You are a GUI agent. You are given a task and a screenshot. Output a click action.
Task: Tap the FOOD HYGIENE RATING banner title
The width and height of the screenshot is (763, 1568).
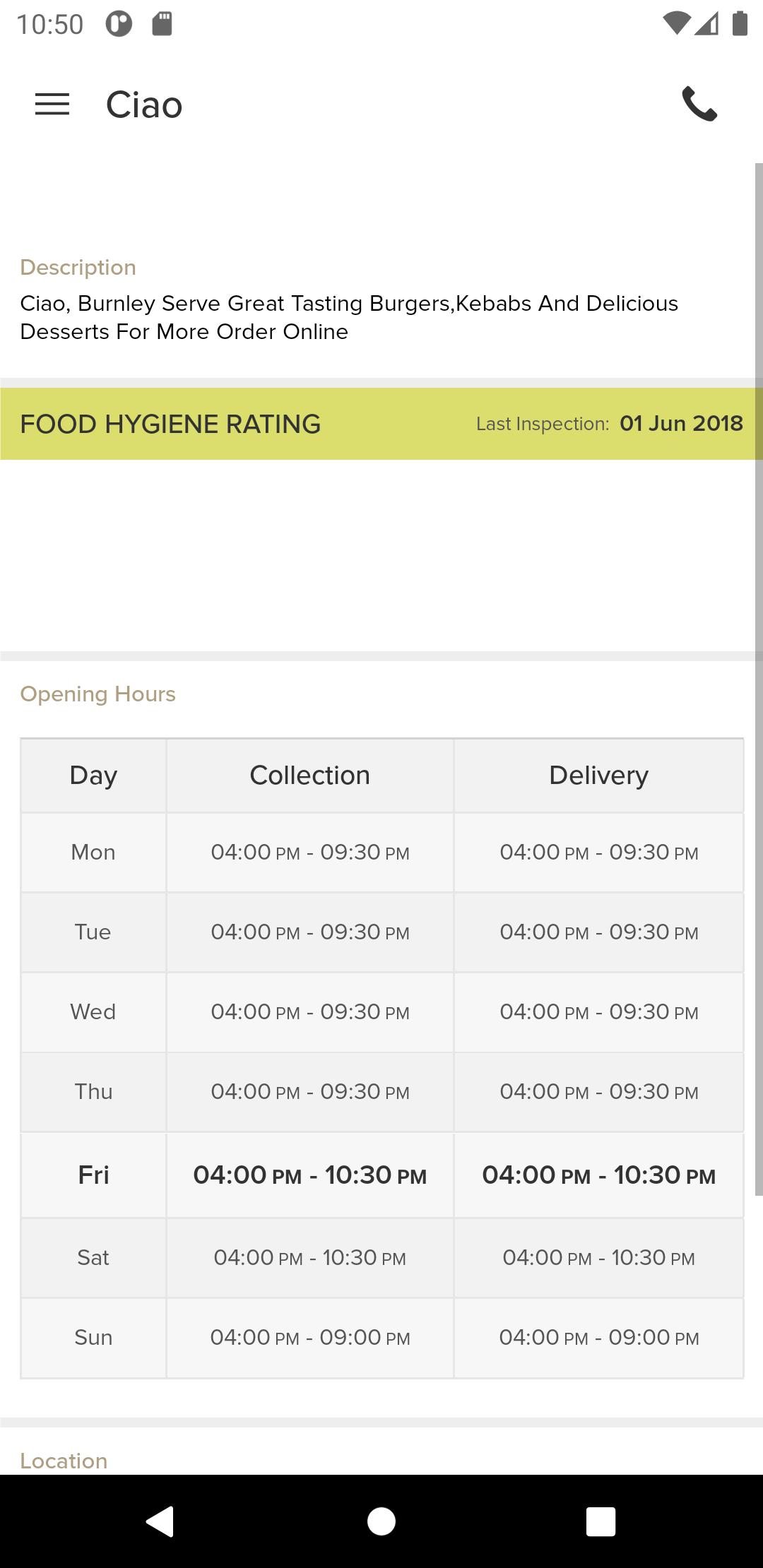170,424
